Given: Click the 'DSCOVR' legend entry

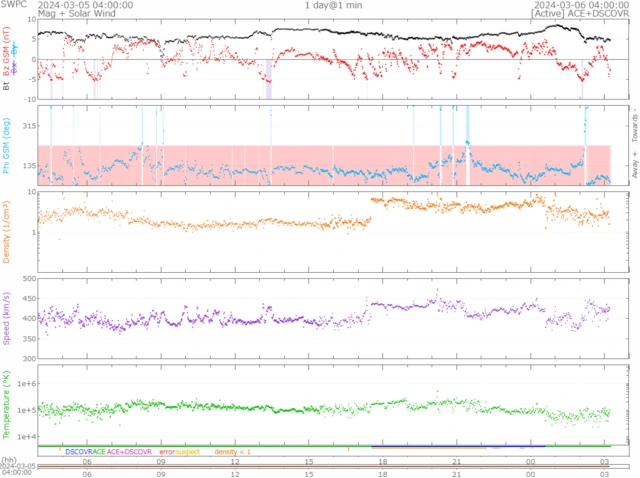Looking at the screenshot, I should [78, 452].
